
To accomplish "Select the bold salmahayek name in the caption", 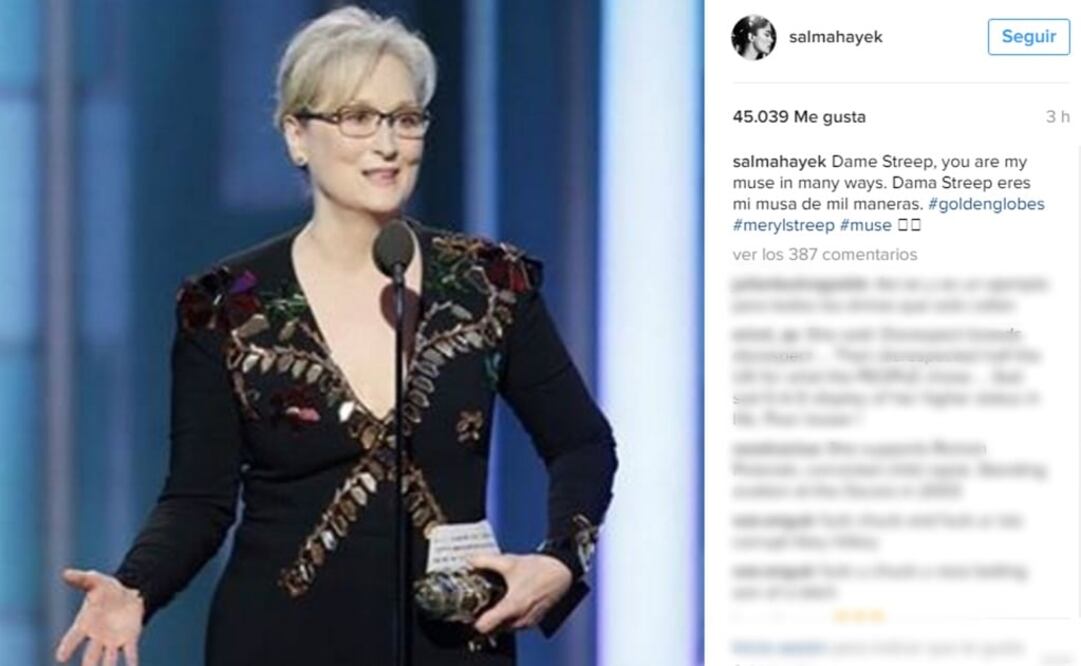I will (779, 161).
